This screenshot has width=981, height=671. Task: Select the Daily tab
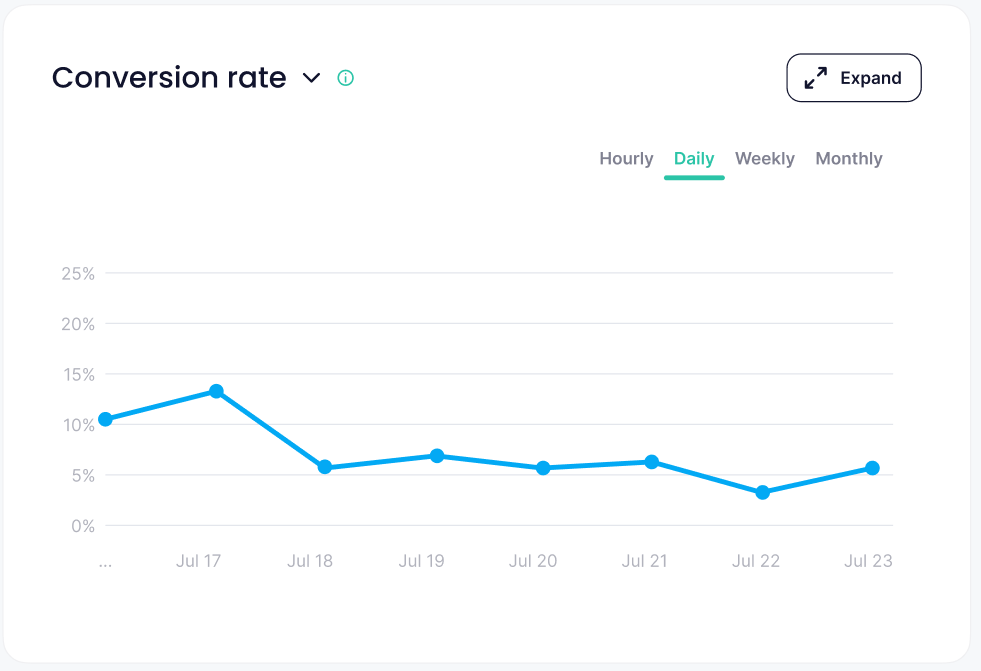click(x=694, y=159)
